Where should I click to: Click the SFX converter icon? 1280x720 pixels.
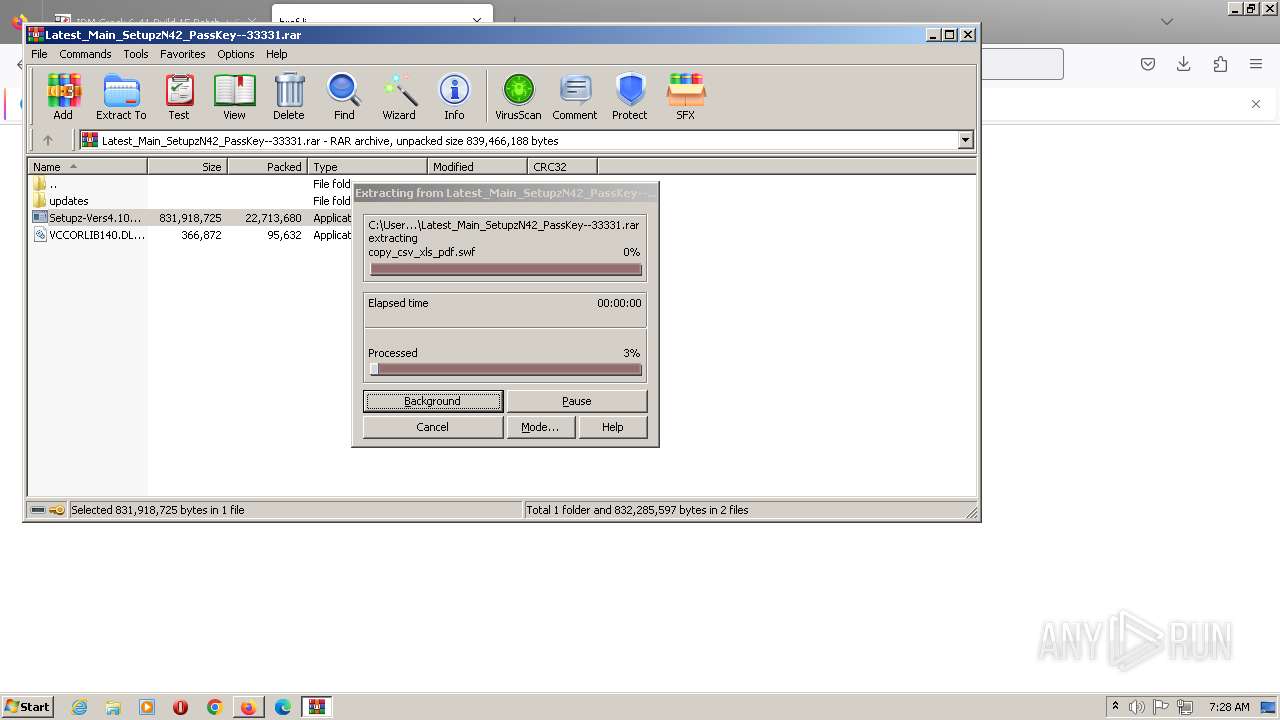pyautogui.click(x=685, y=97)
